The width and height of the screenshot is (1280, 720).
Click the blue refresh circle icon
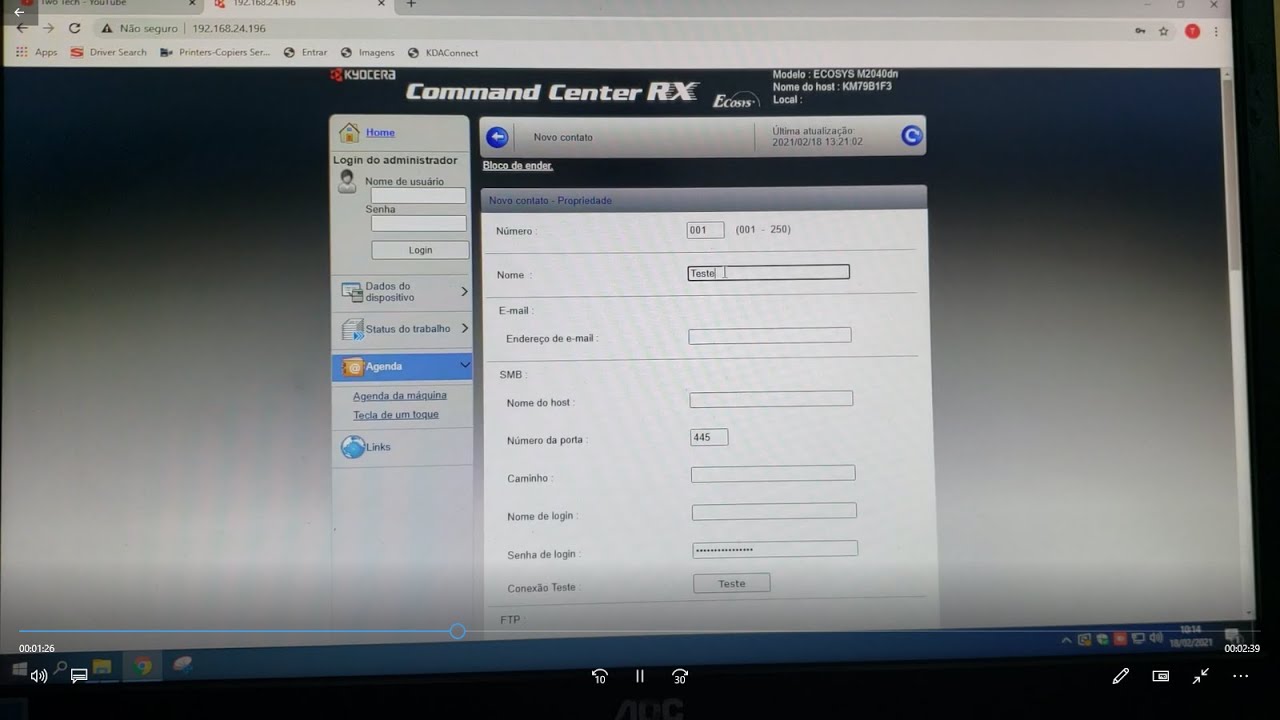click(x=911, y=136)
